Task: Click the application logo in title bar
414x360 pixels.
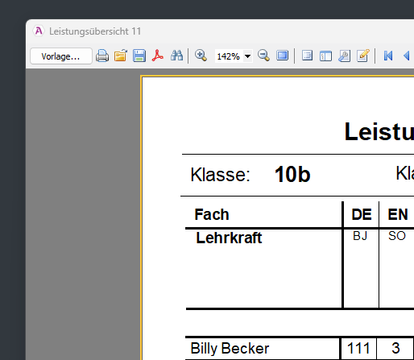Action: [x=39, y=31]
